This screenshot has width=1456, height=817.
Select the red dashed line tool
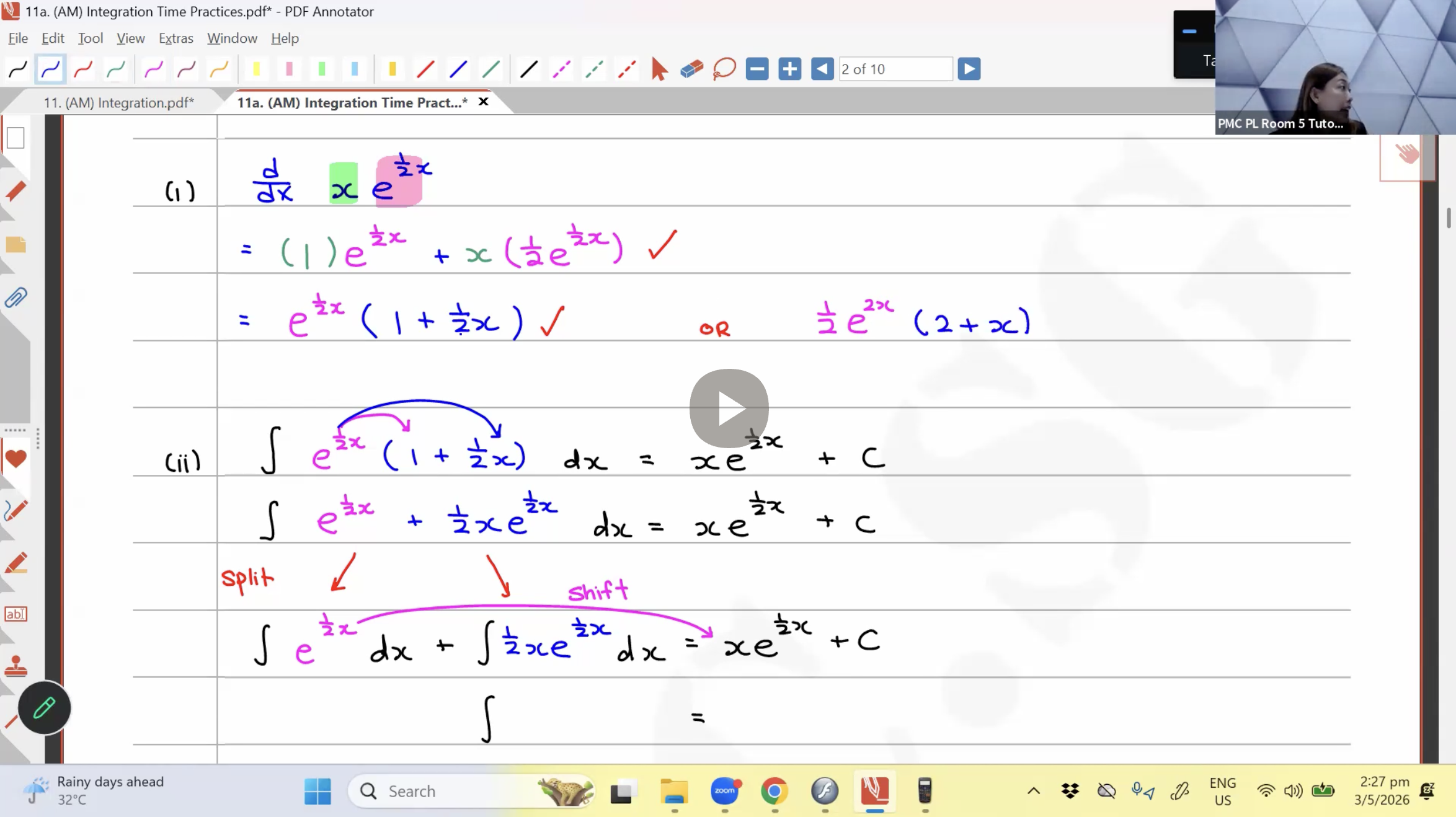[x=628, y=69]
